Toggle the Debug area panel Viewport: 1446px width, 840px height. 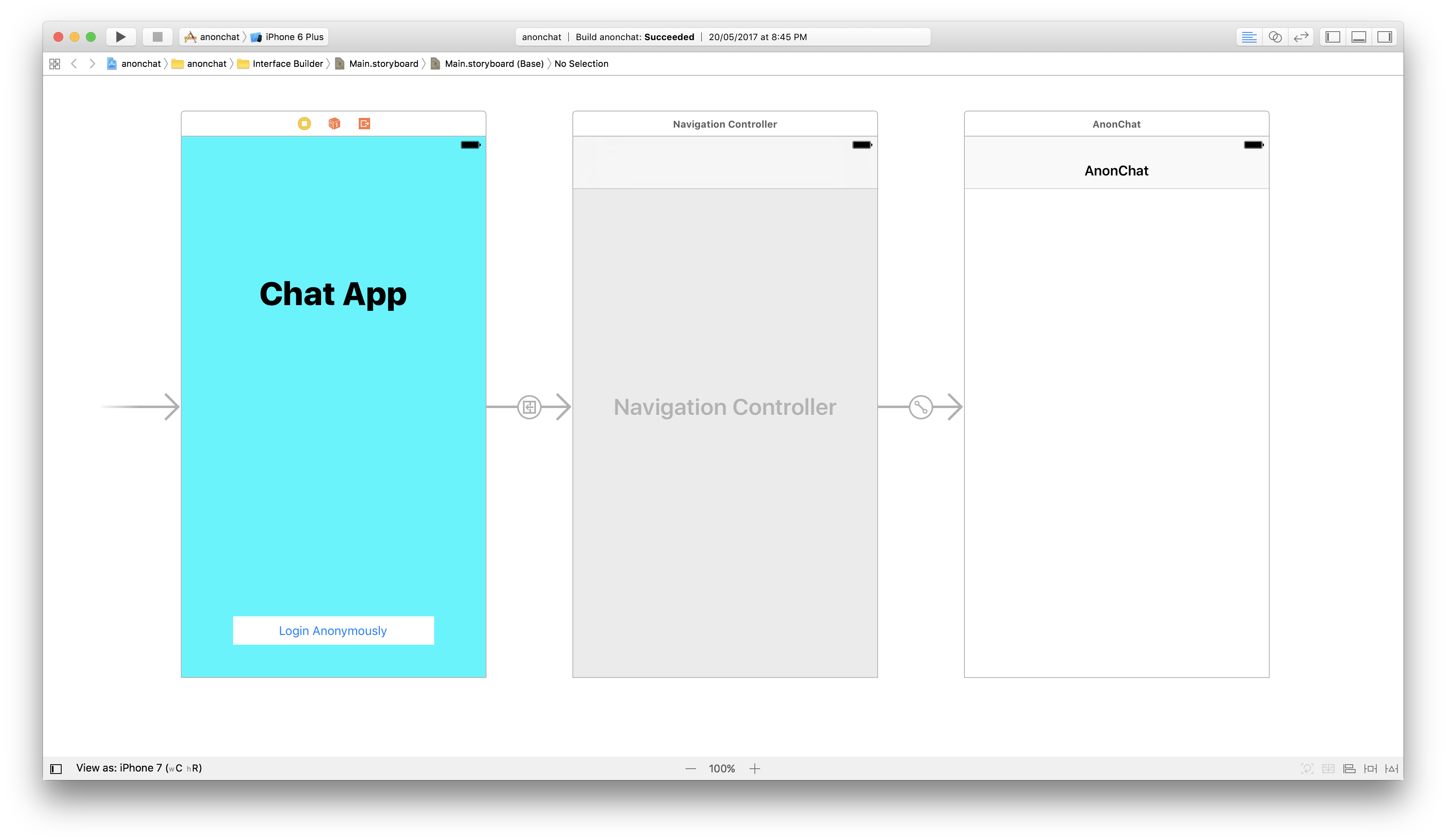point(1358,37)
